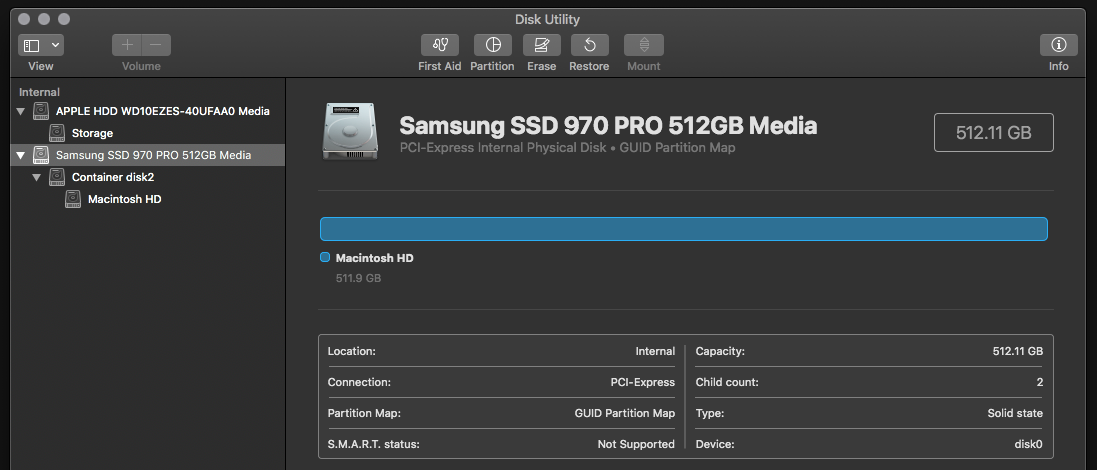Viewport: 1097px width, 470px height.
Task: Toggle the sidebar View button
Action: (31, 45)
